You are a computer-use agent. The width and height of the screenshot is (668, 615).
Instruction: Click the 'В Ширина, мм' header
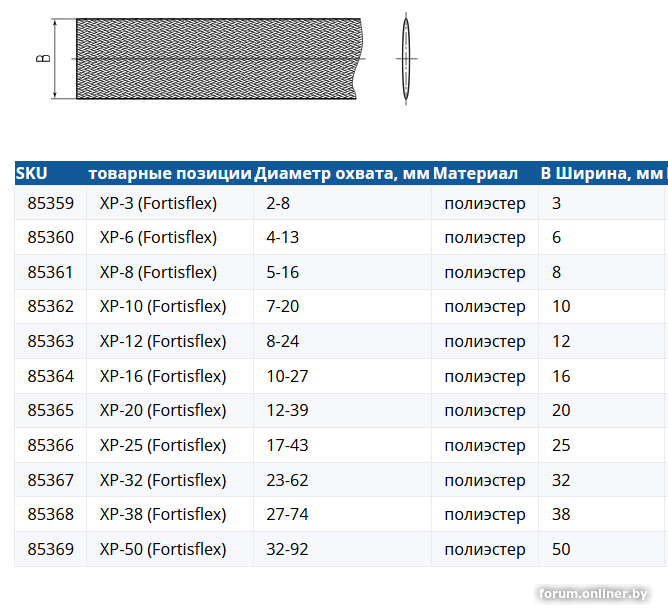tap(601, 173)
